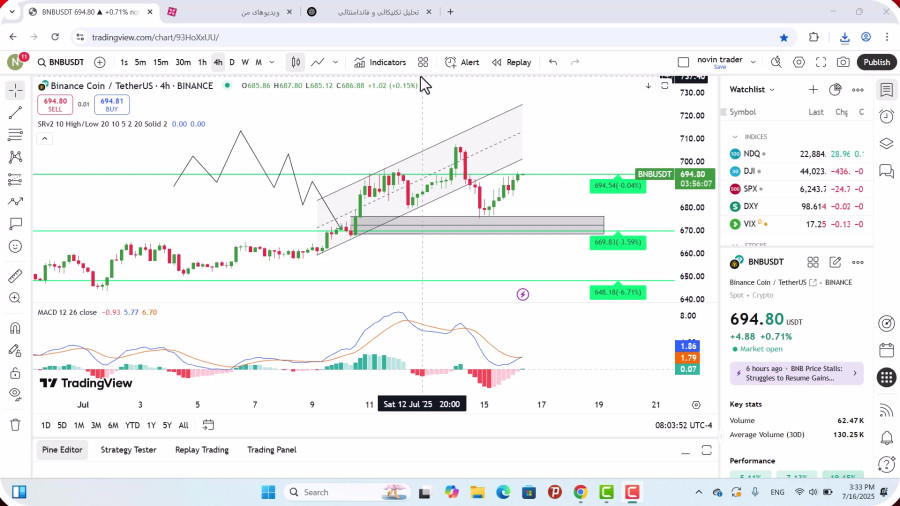Open the candlestick chart style selector

(296, 62)
